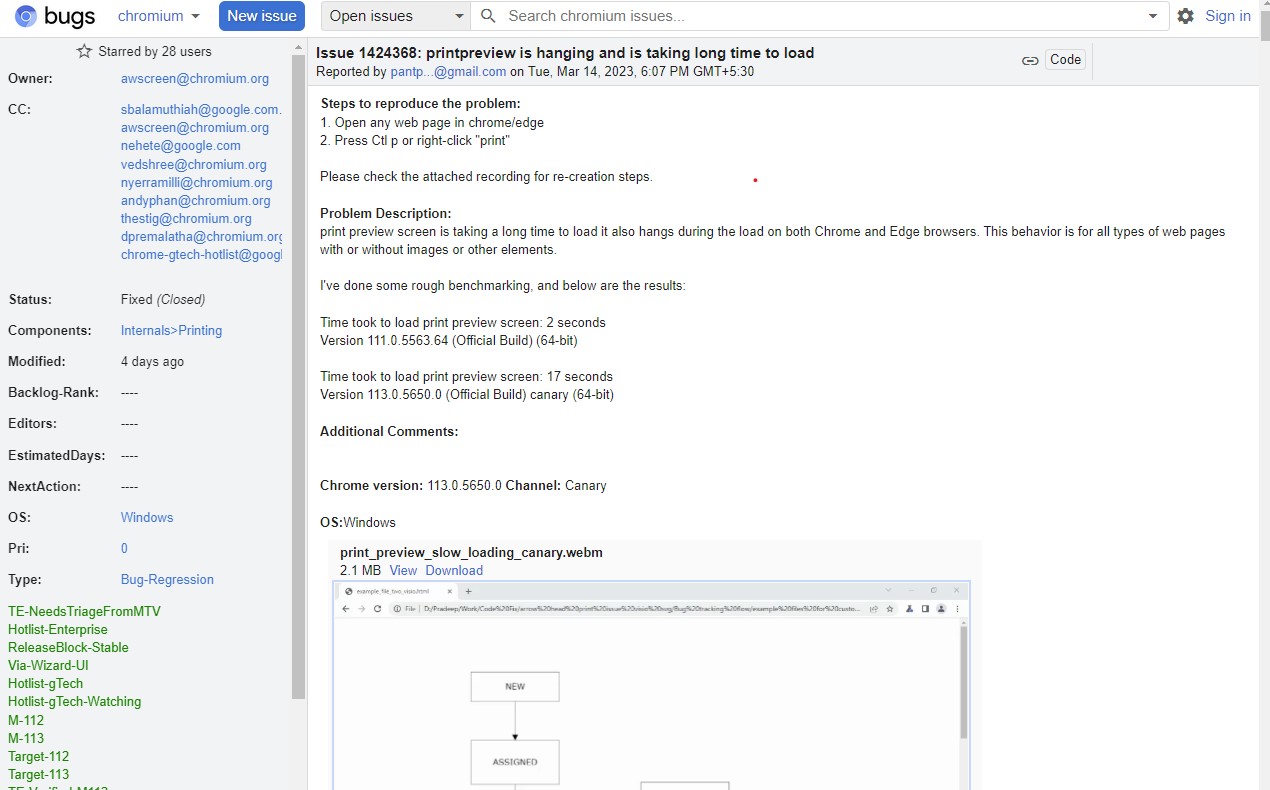Screen dimensions: 1270x790
Task: Open search options dropdown arrow
Action: click(1154, 16)
